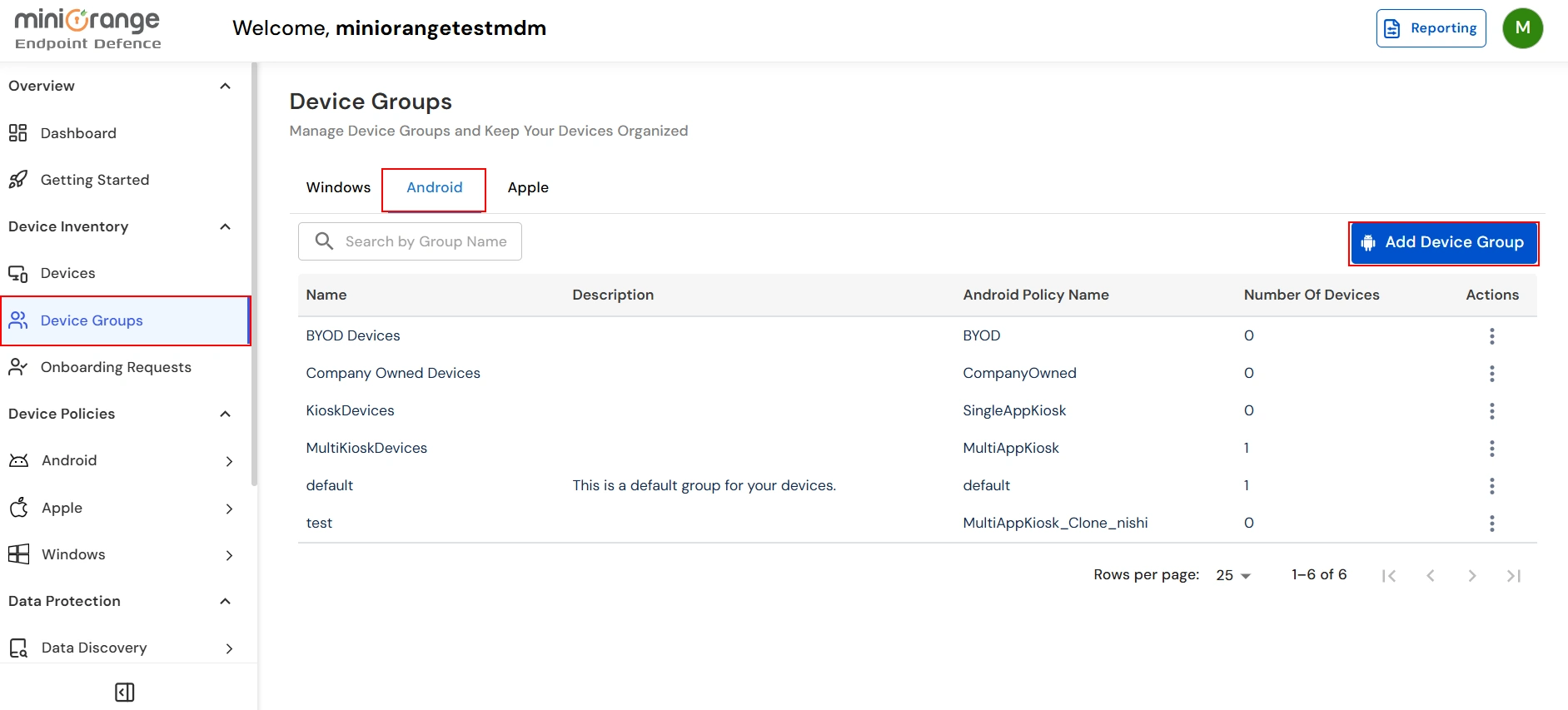Click the Description column header
The image size is (1568, 710).
pyautogui.click(x=613, y=295)
